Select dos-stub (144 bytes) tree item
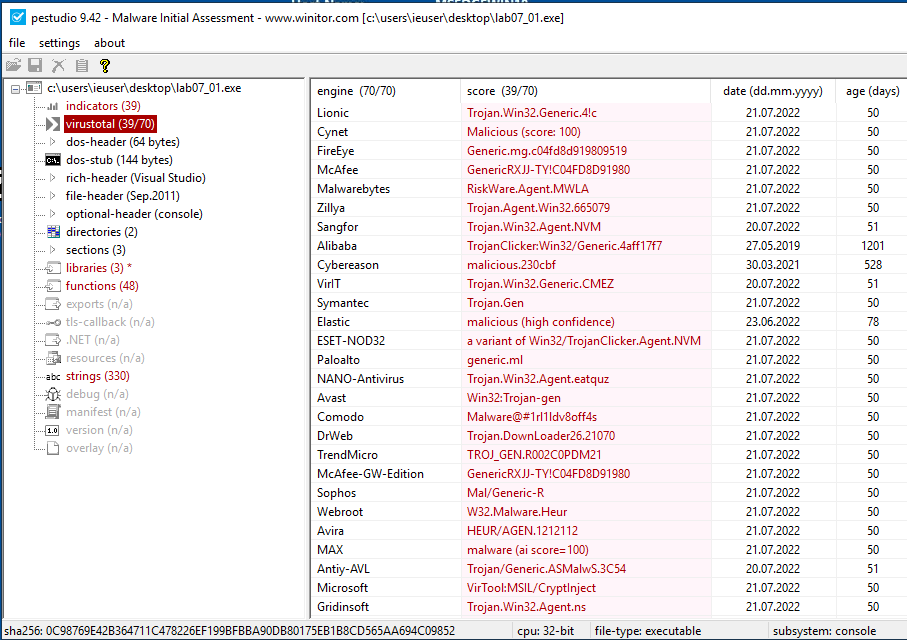The height and width of the screenshot is (640, 907). tap(119, 160)
